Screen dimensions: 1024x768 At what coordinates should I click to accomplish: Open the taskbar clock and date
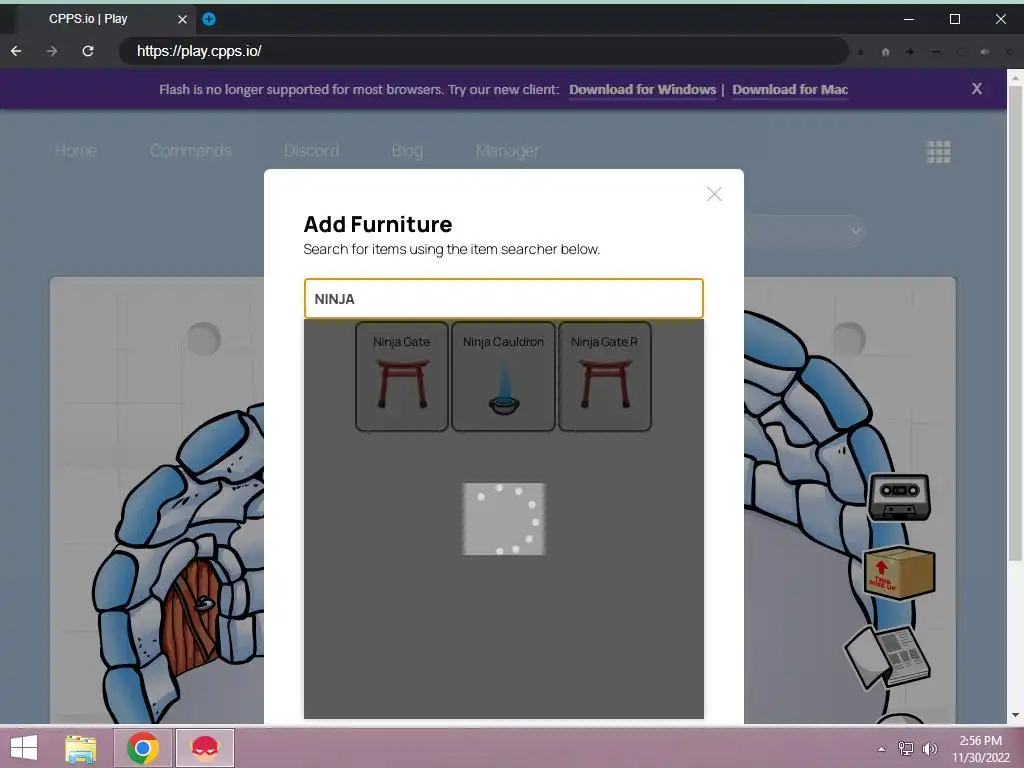click(x=980, y=748)
